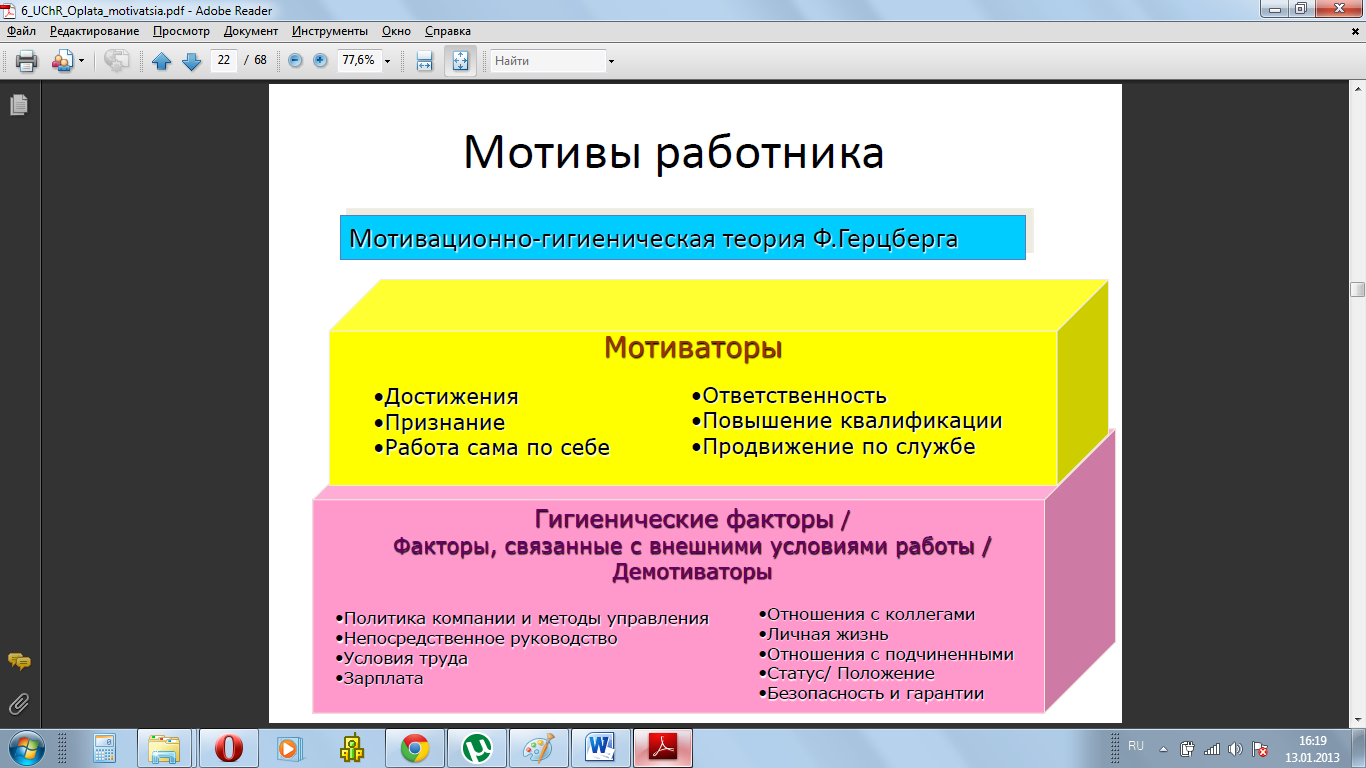The image size is (1366, 768).
Task: Open Paint from the taskbar
Action: [539, 748]
